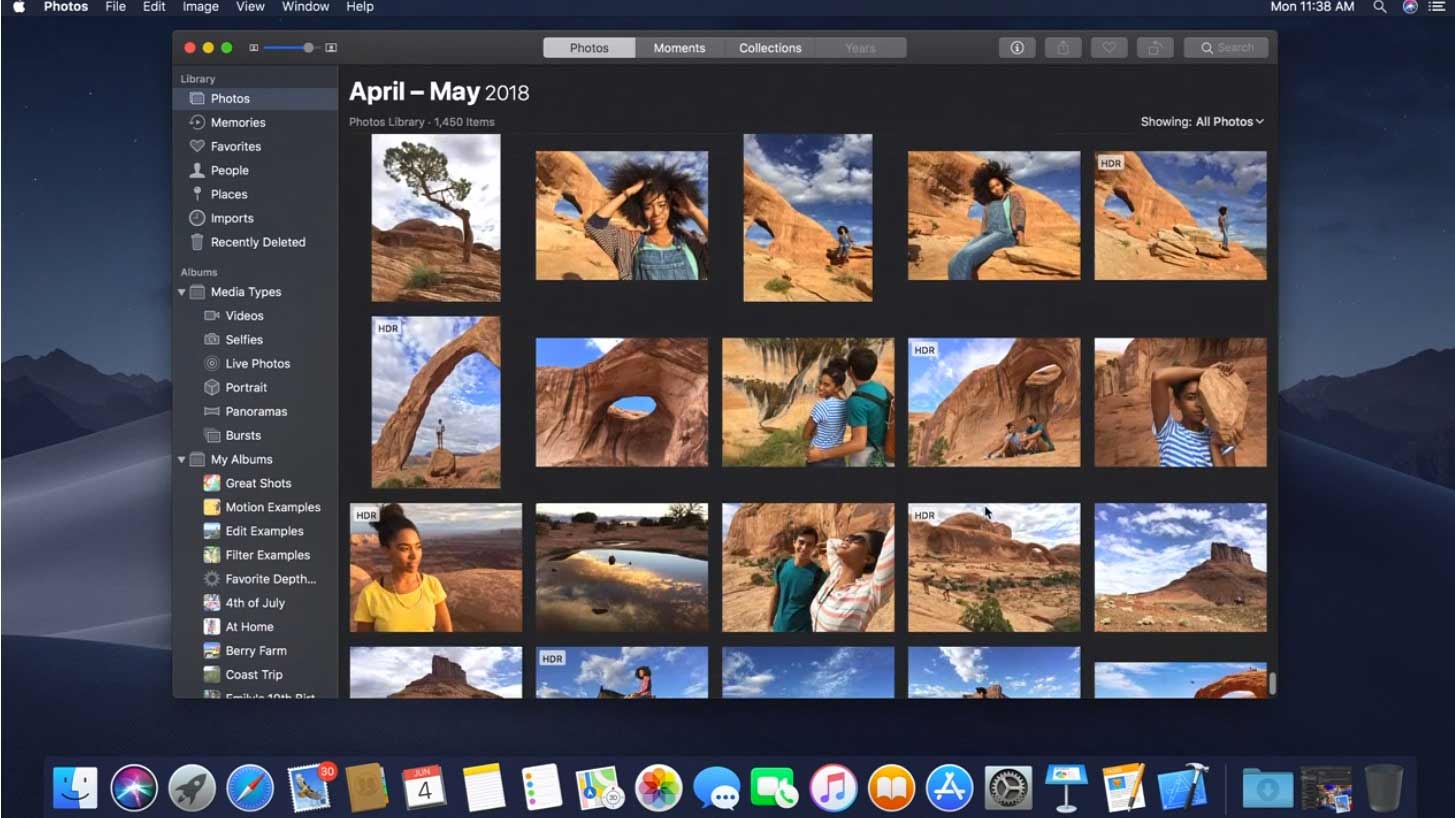Screen dimensions: 1455x818
Task: Open the Image menu in the menu bar
Action: click(200, 7)
